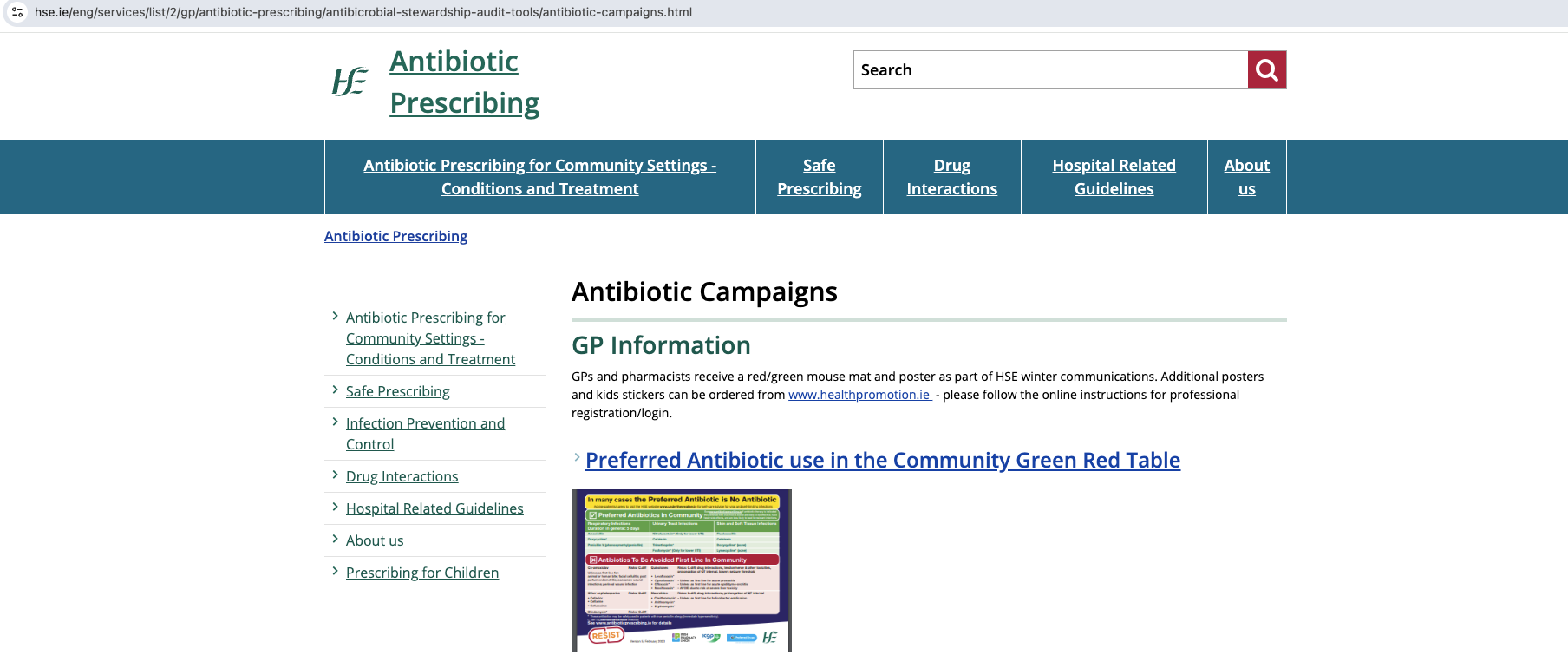Follow the www.healthpromotion.ie link
This screenshot has width=1568, height=668.
click(859, 395)
